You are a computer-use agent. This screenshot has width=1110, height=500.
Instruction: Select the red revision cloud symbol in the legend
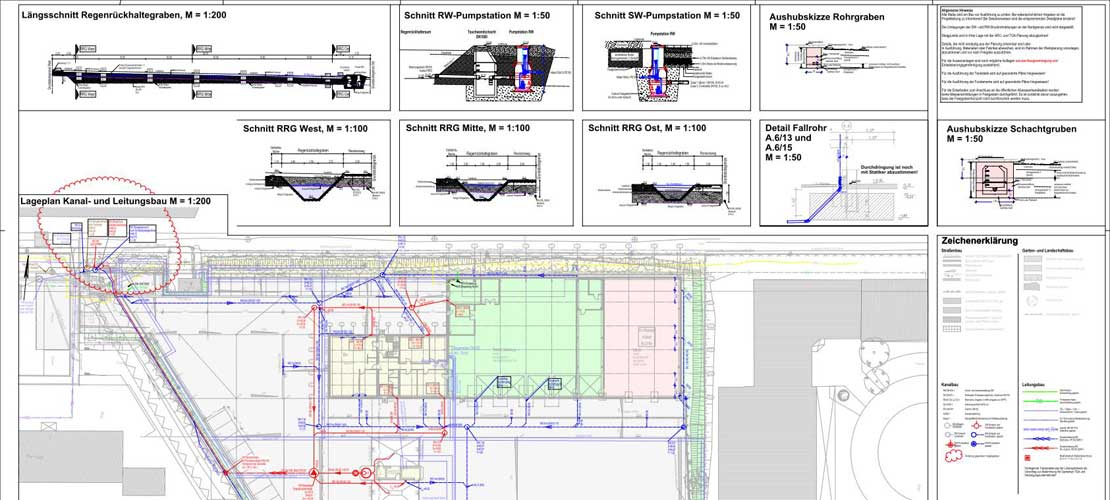pos(952,456)
